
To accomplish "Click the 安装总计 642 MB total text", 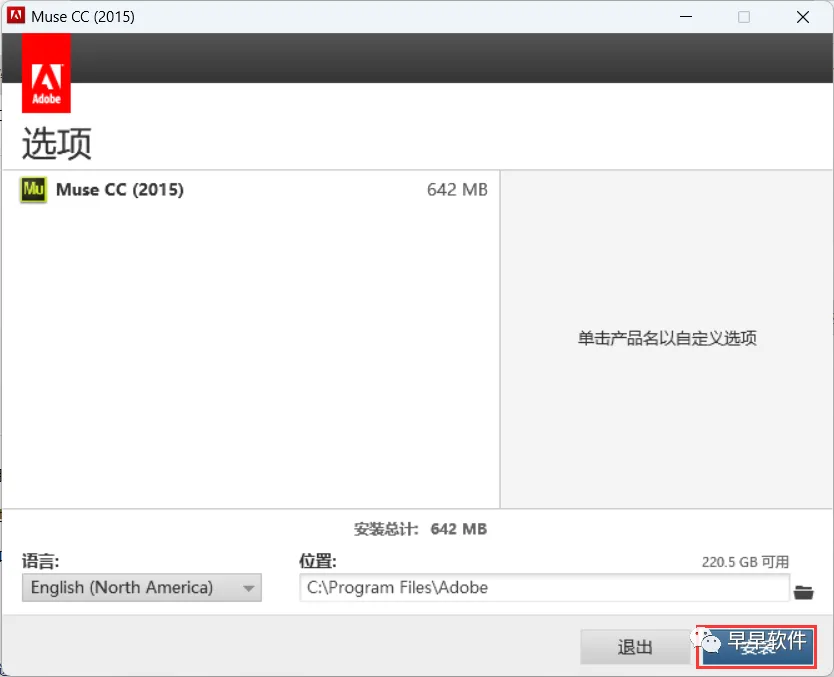I will [x=420, y=529].
